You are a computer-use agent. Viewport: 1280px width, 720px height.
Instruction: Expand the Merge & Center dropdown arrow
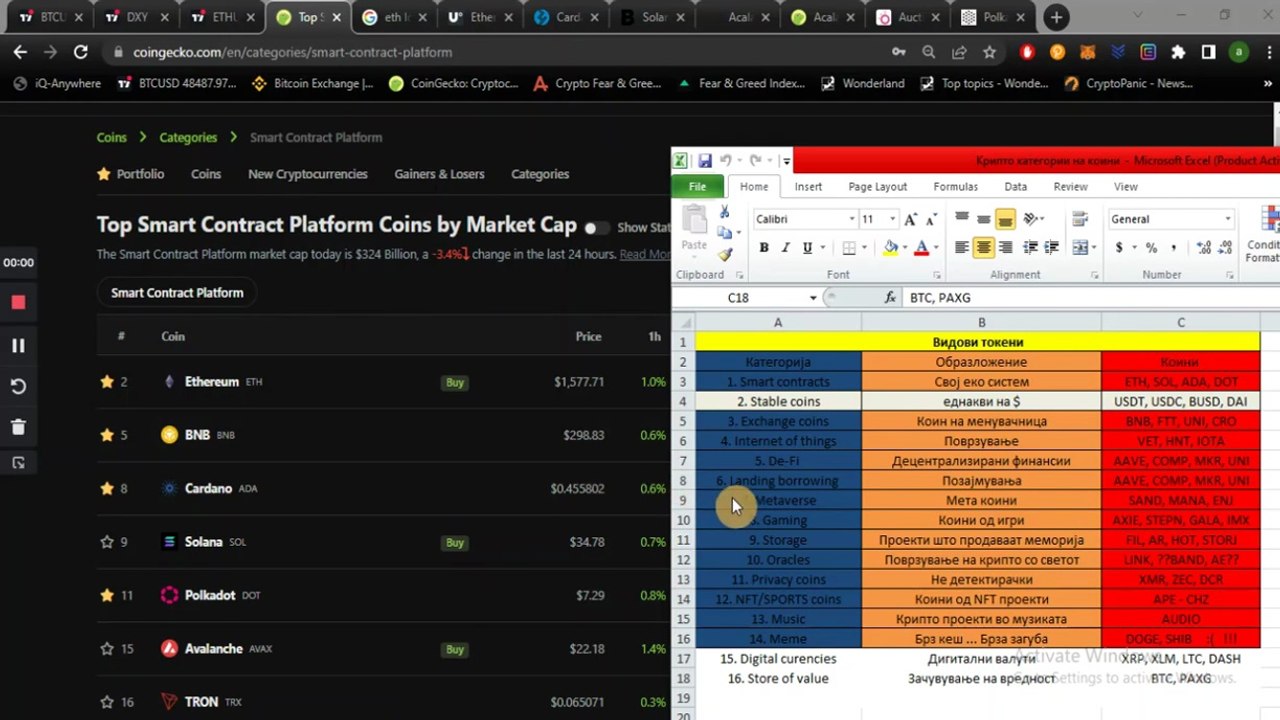click(x=1093, y=247)
